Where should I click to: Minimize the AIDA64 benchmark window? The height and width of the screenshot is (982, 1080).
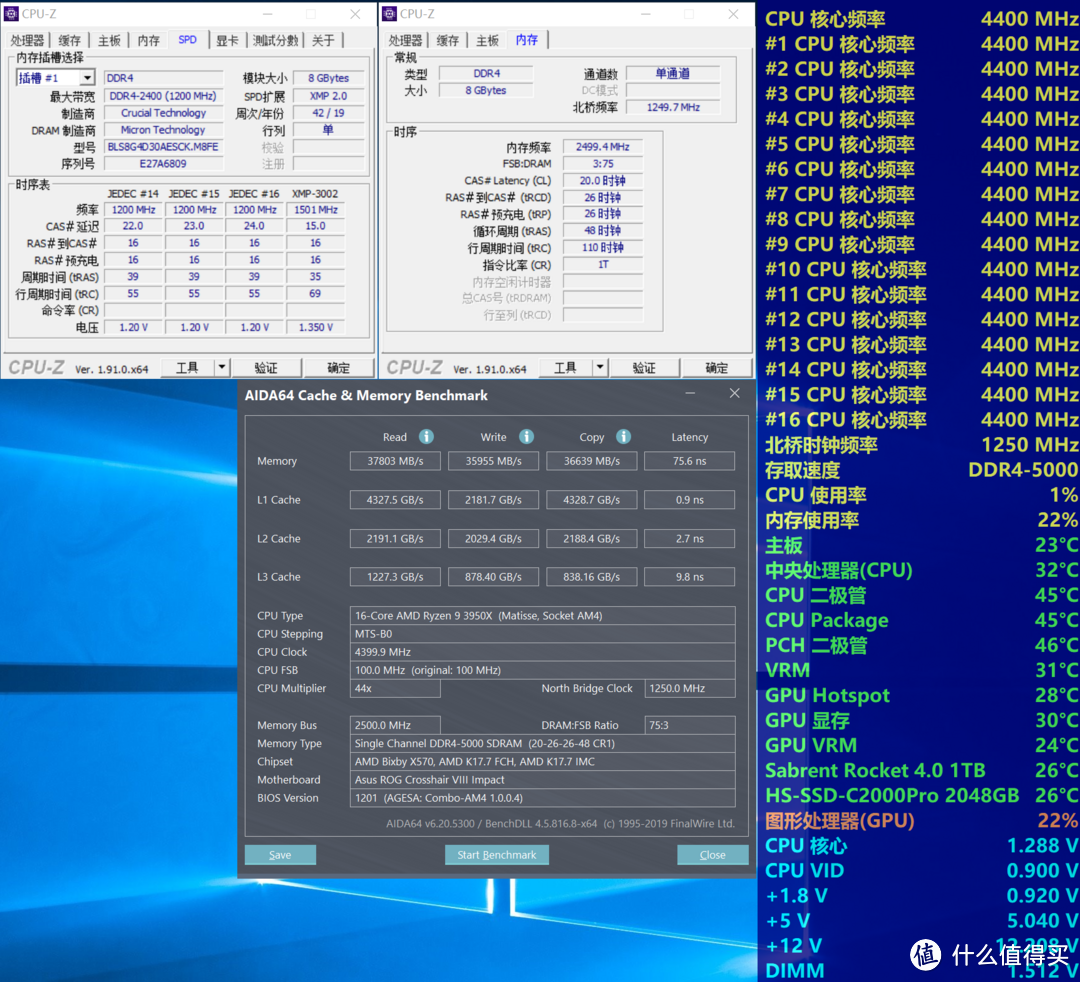690,393
